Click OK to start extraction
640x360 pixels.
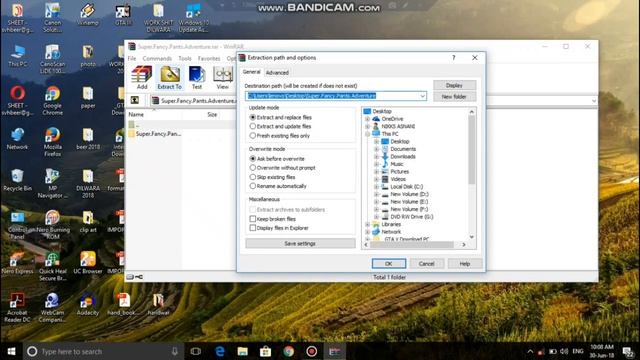(389, 264)
